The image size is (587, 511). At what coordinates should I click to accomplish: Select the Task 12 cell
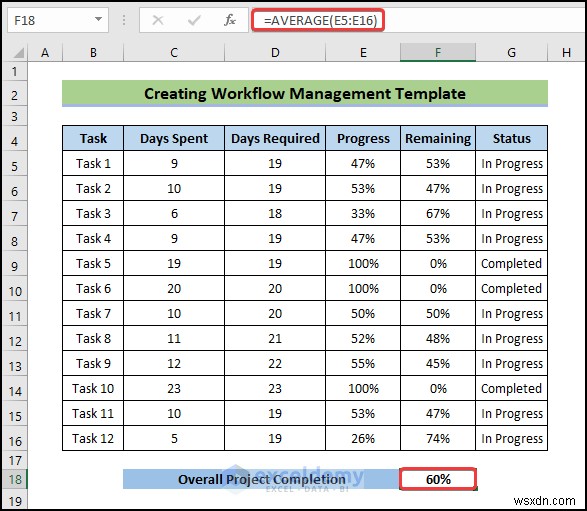93,438
